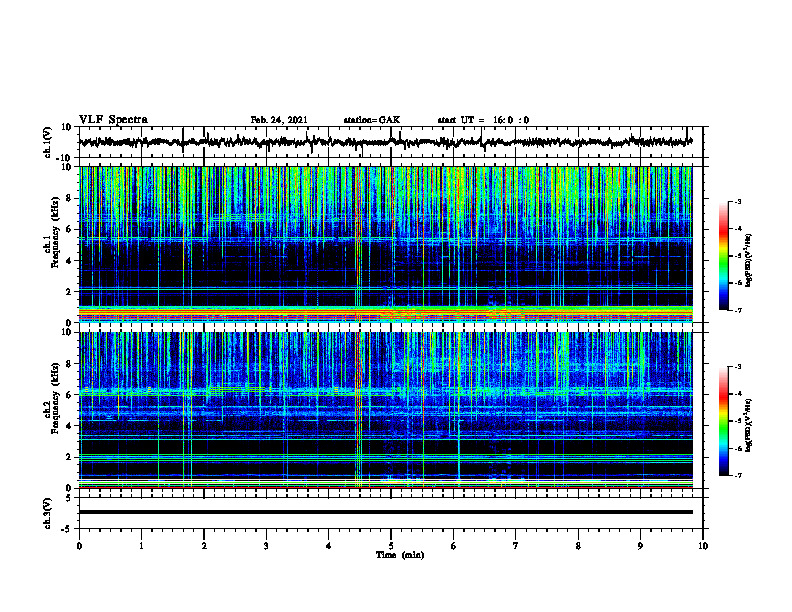Viewport: 792px width, 612px height.
Task: Click the "-7" tick on ch.2 colorbar
Action: [737, 475]
